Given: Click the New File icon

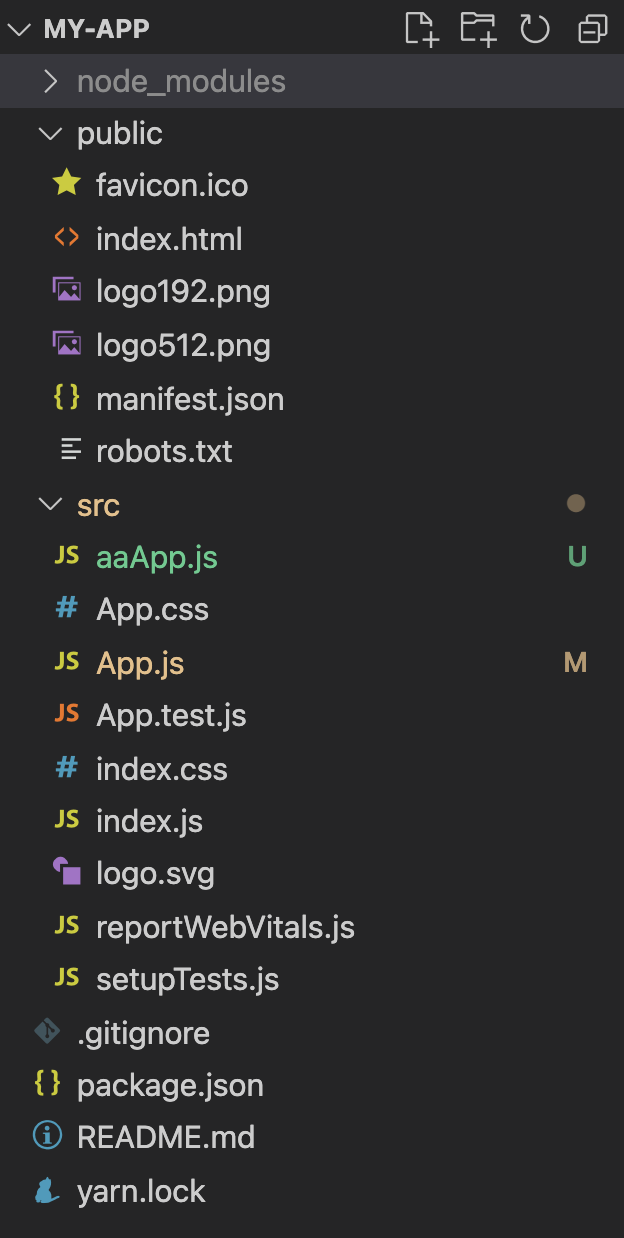Looking at the screenshot, I should point(421,28).
